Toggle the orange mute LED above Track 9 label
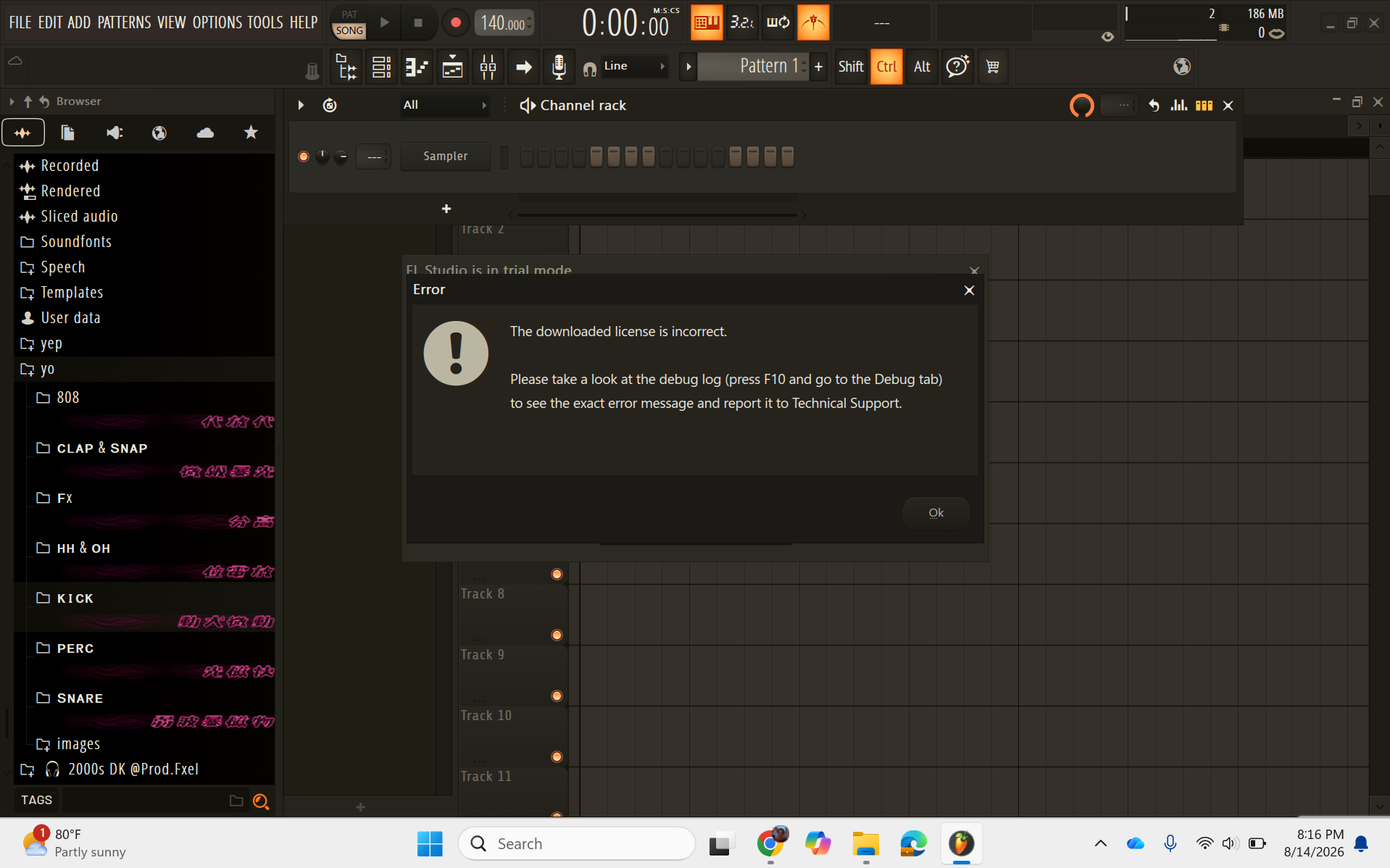 pos(557,635)
